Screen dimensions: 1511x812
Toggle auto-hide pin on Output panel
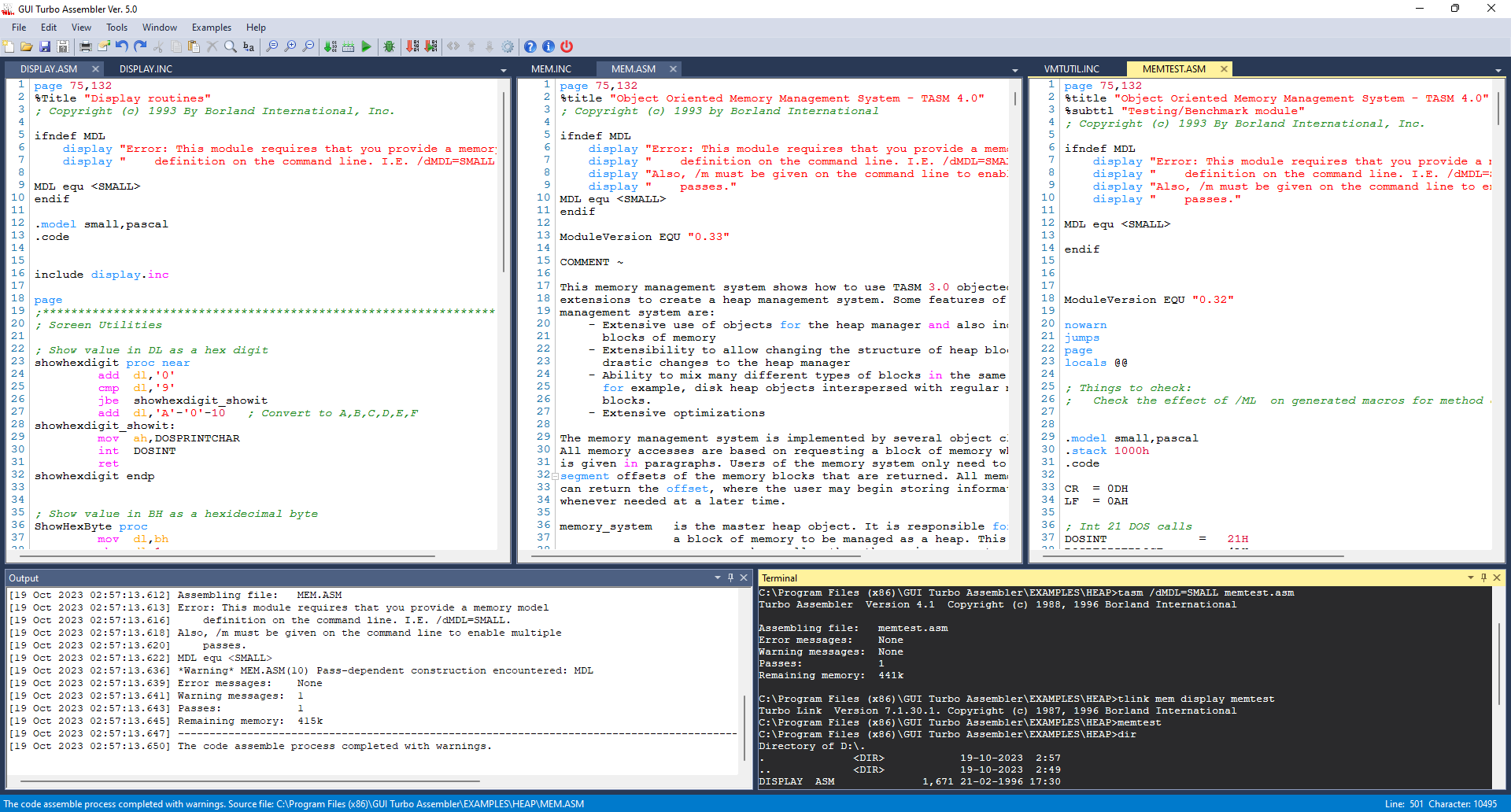pos(730,578)
